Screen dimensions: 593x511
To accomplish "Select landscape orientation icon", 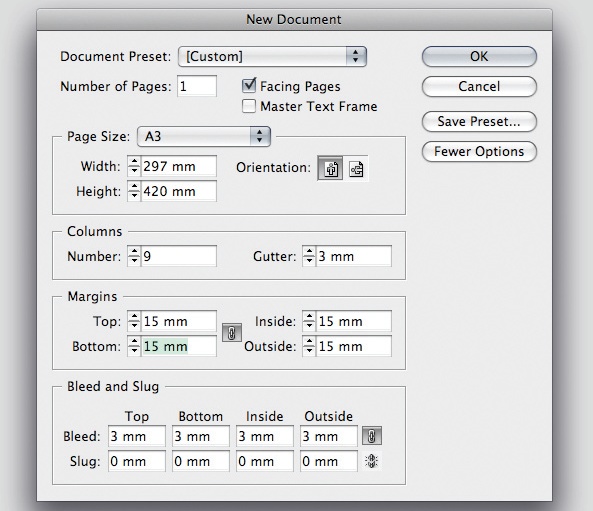I will 356,169.
